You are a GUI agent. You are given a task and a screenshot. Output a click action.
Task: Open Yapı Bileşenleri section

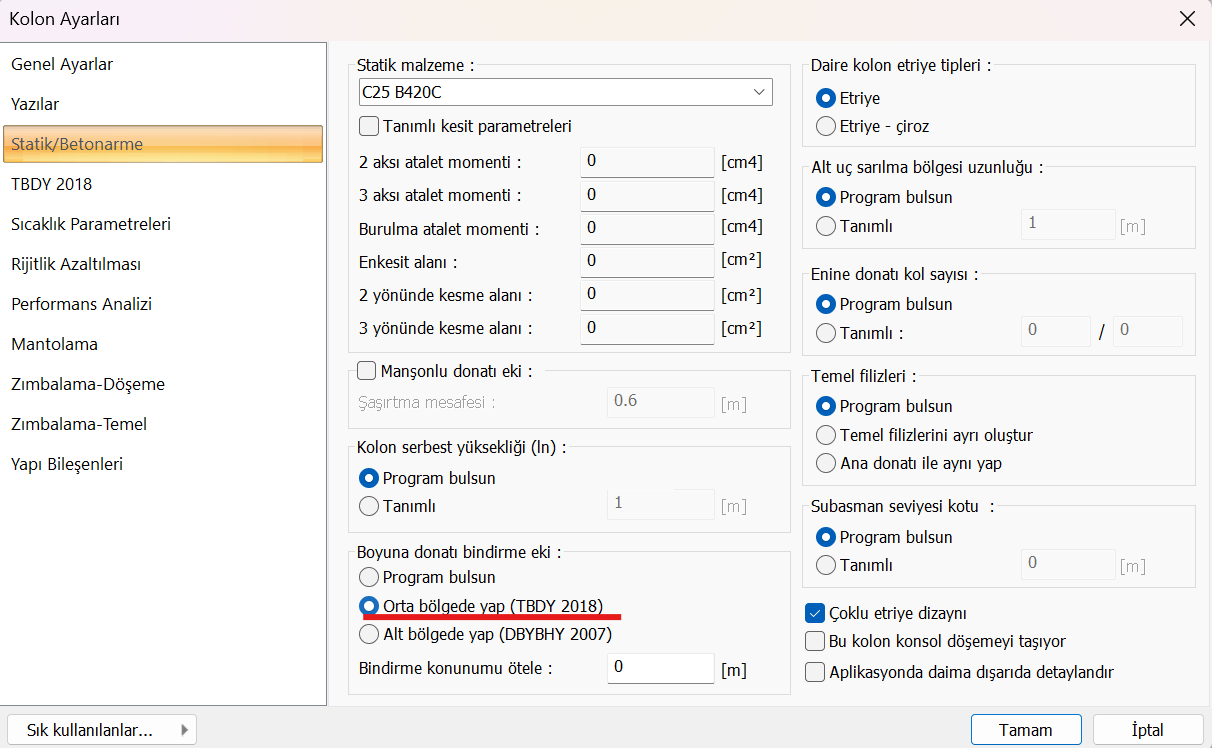(x=163, y=464)
